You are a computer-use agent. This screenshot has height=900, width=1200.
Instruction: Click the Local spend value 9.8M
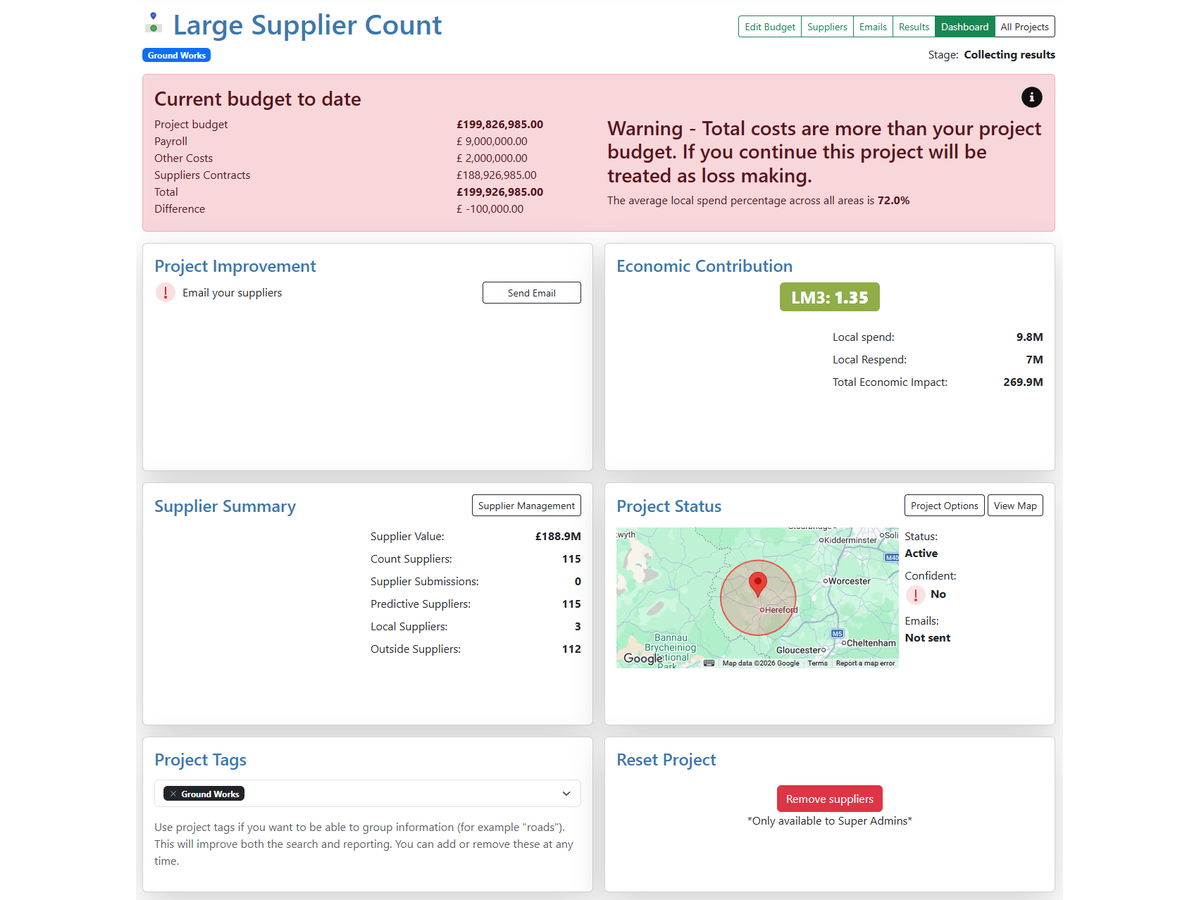point(1029,337)
